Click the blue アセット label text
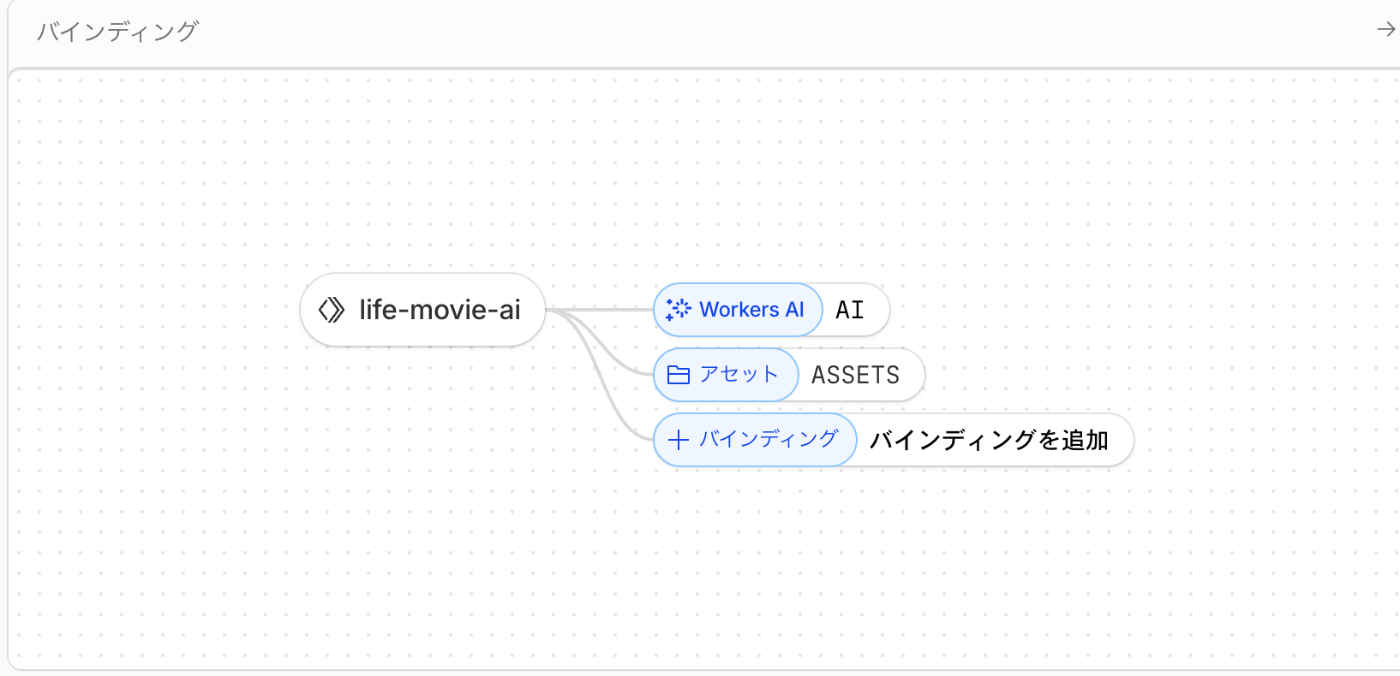The width and height of the screenshot is (1400, 676). pyautogui.click(x=738, y=375)
